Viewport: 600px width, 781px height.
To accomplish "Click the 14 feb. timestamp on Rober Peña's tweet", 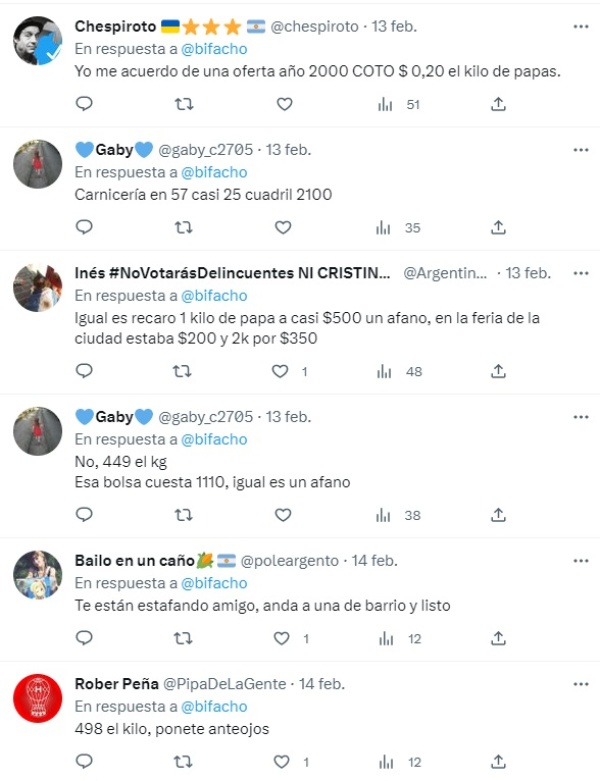I will tap(320, 684).
